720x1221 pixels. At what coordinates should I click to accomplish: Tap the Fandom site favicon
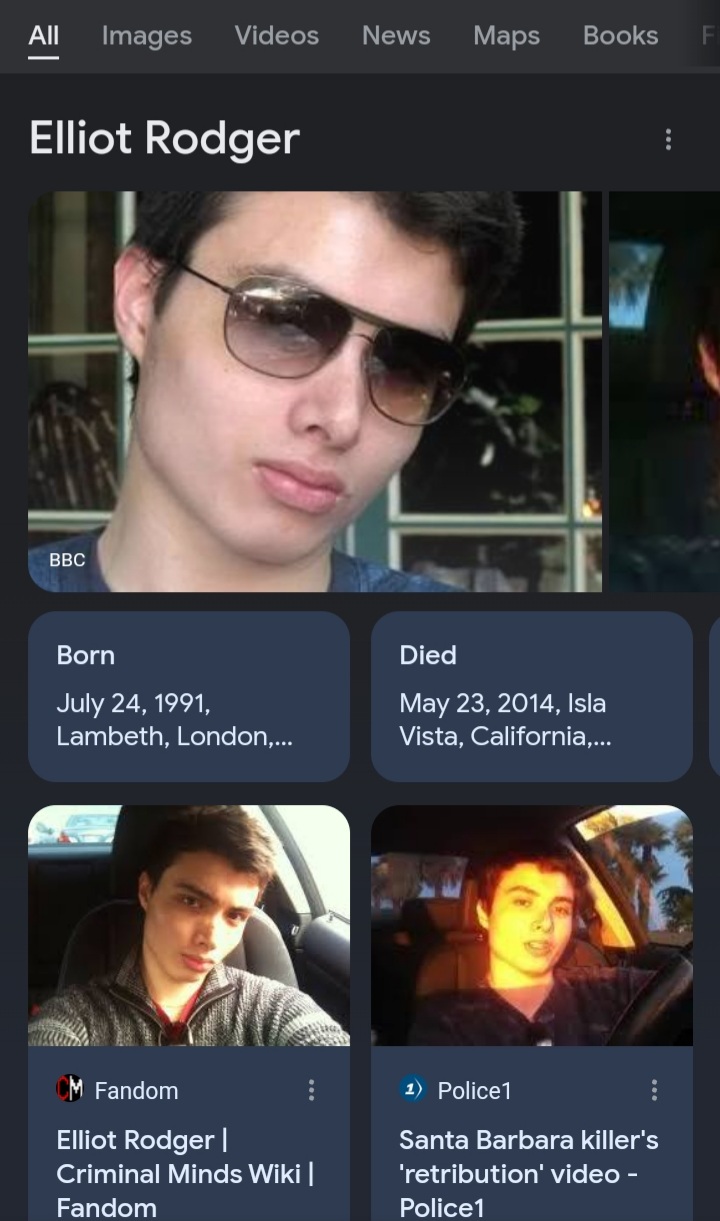tap(70, 1089)
